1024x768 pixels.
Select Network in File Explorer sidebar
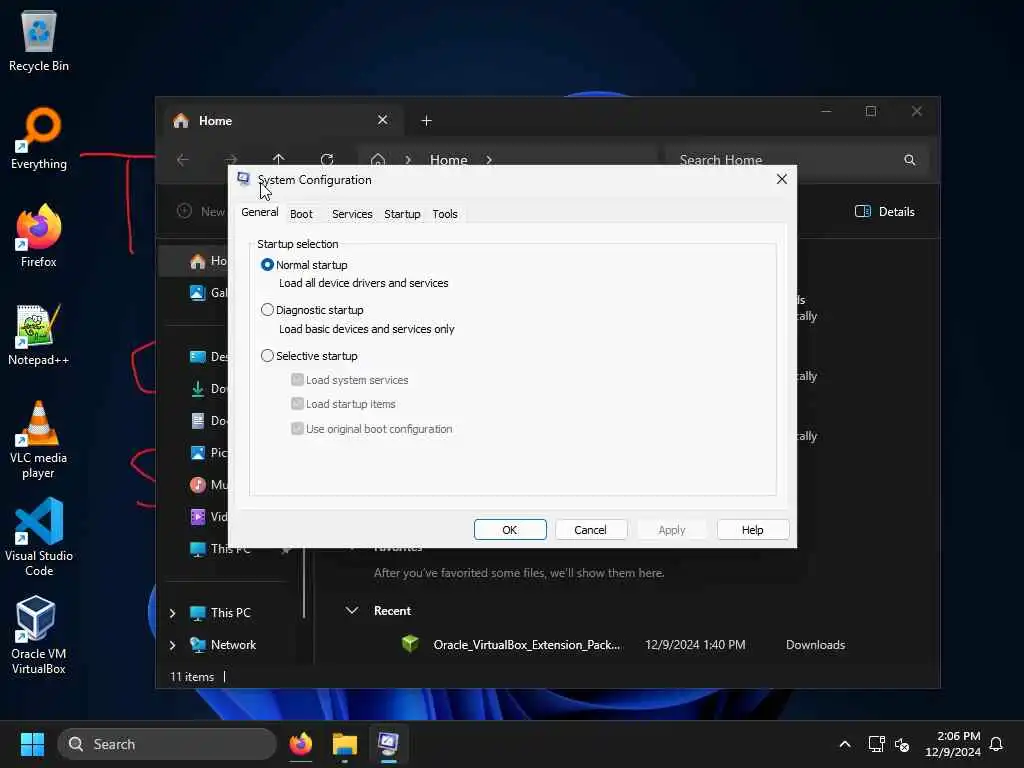(233, 645)
